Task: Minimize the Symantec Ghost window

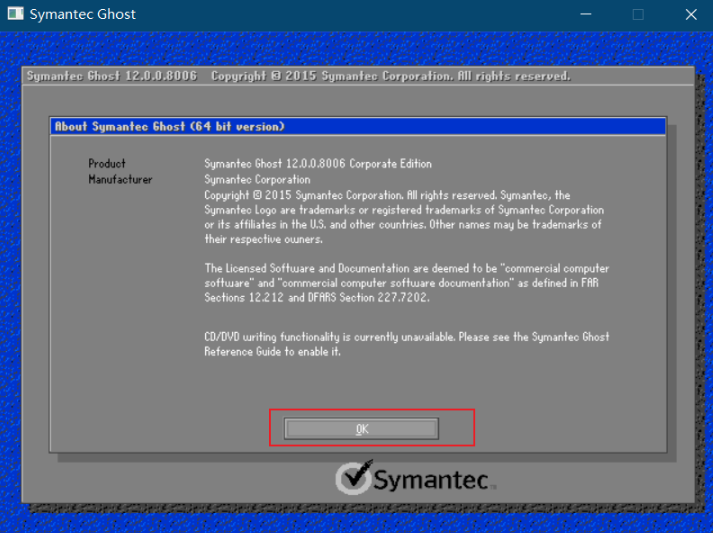Action: point(588,15)
